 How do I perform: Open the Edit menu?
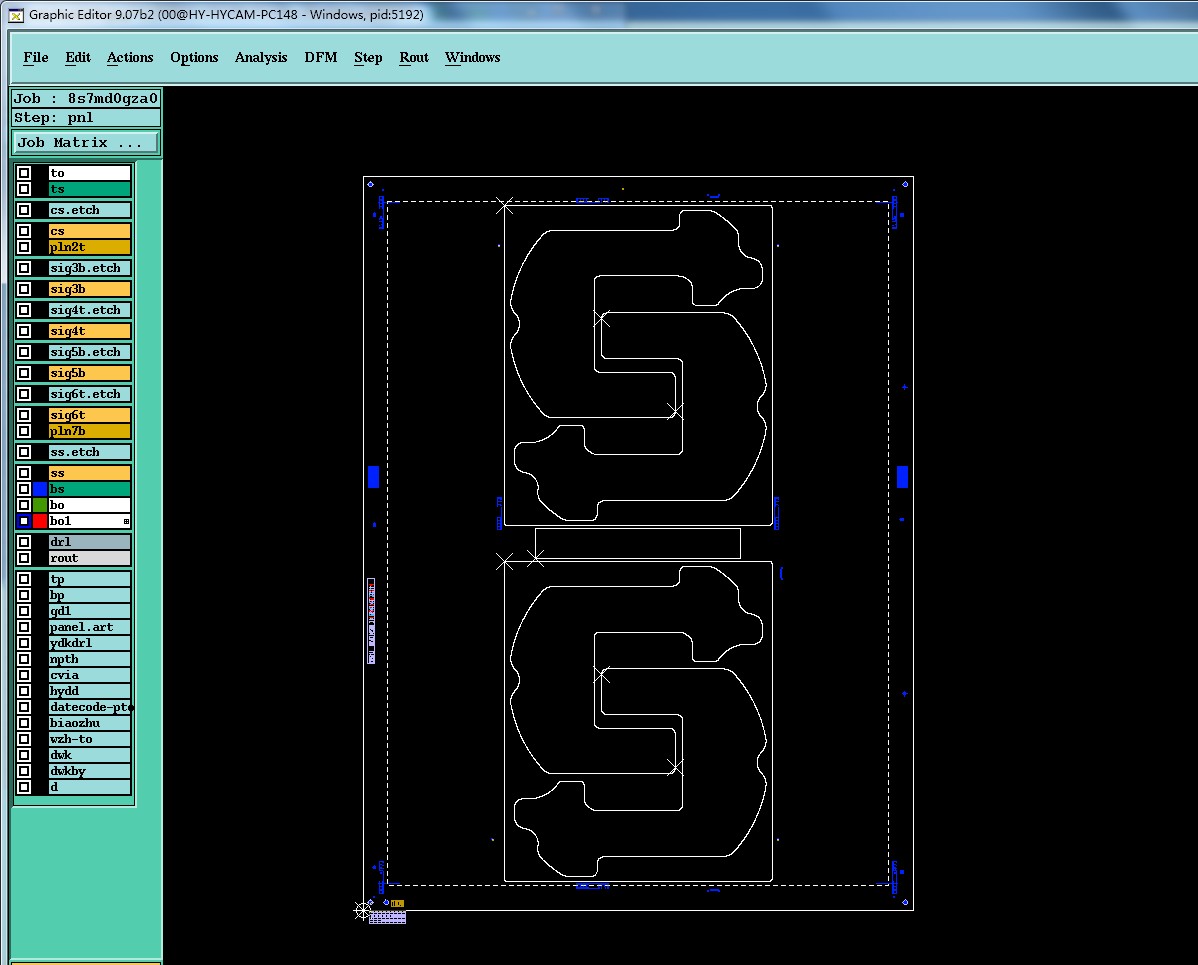pos(77,57)
